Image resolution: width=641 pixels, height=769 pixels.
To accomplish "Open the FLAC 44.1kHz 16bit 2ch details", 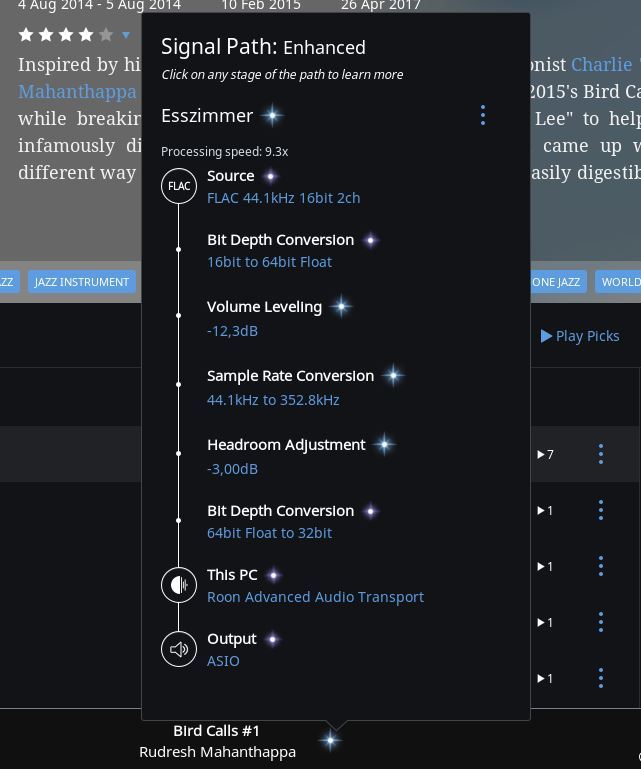I will point(283,198).
